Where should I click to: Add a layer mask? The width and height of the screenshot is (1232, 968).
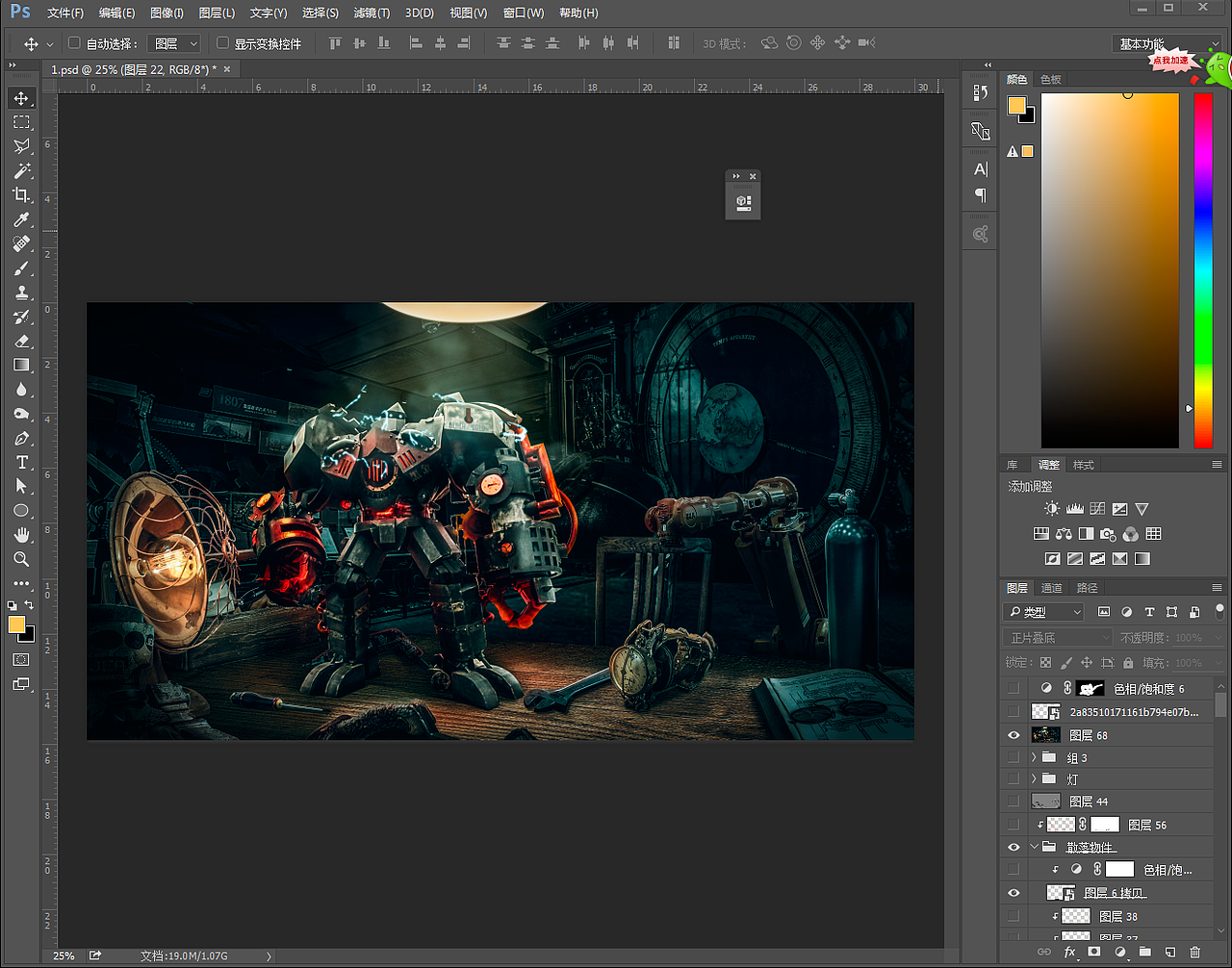coord(1094,952)
